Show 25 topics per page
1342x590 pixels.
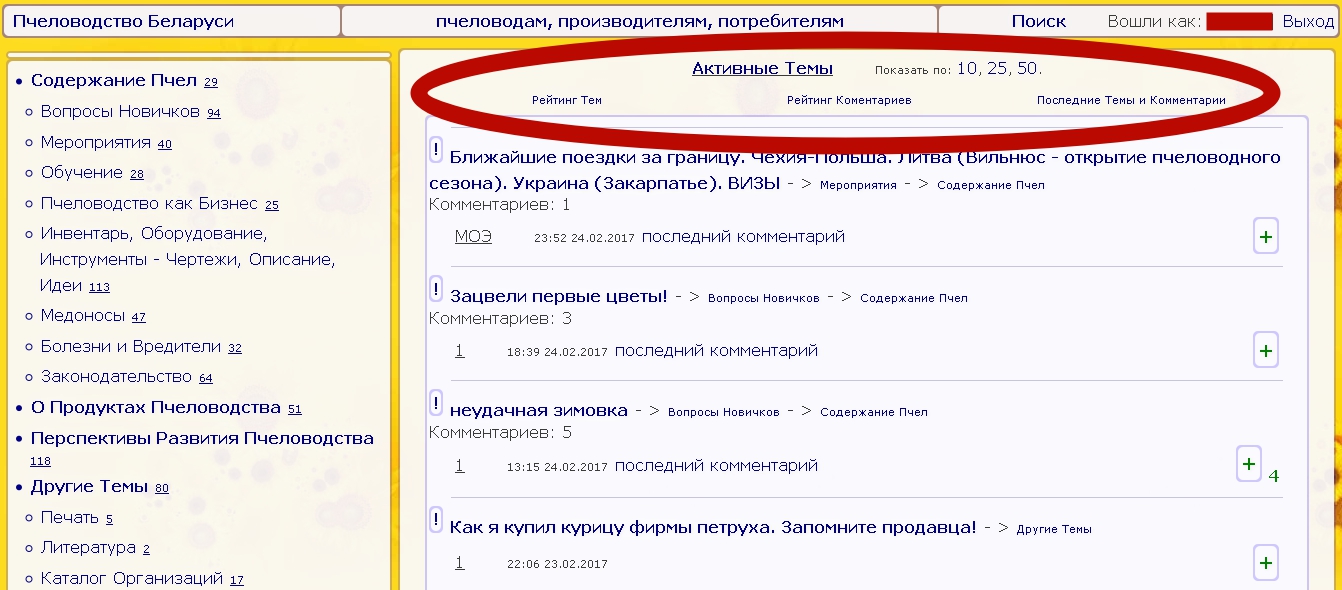(997, 69)
